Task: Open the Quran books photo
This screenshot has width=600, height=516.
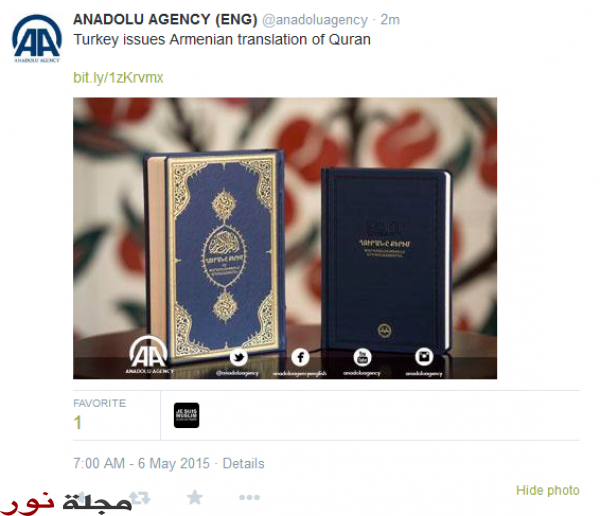Action: coord(285,238)
